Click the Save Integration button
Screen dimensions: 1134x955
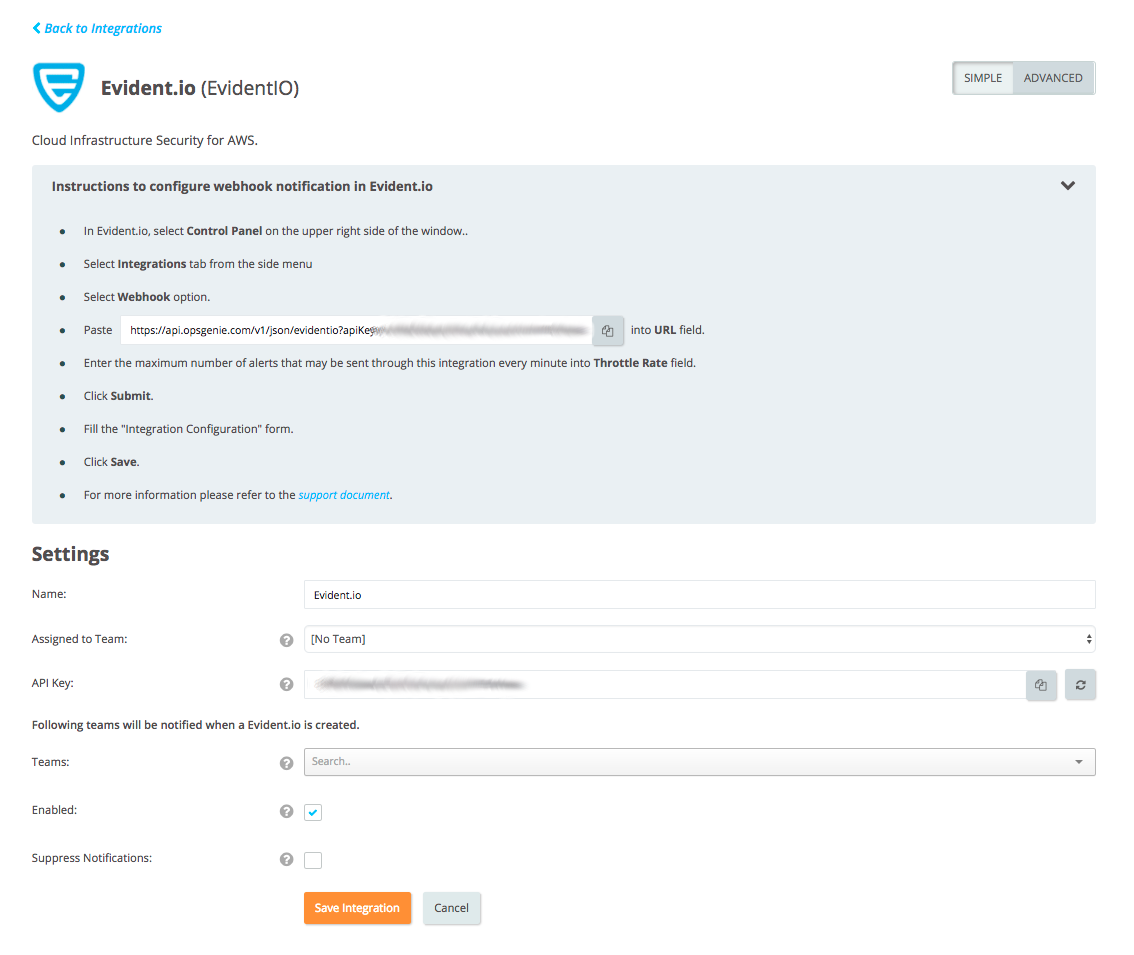tap(357, 908)
